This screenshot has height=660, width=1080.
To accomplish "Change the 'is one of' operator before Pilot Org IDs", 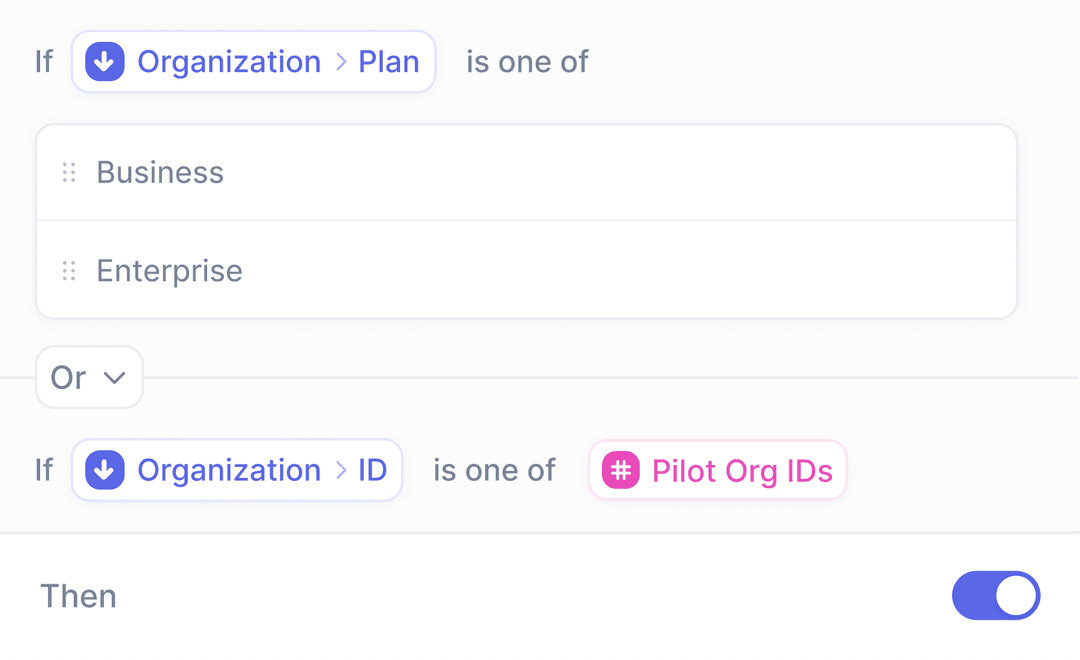I will (x=494, y=470).
